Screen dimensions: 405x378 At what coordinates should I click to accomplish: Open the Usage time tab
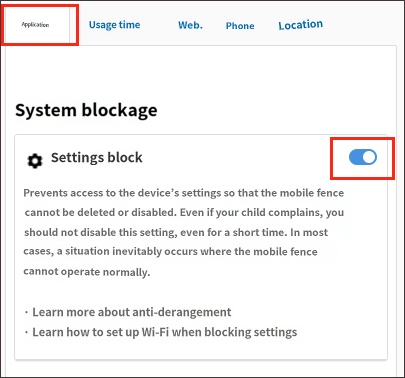click(114, 25)
